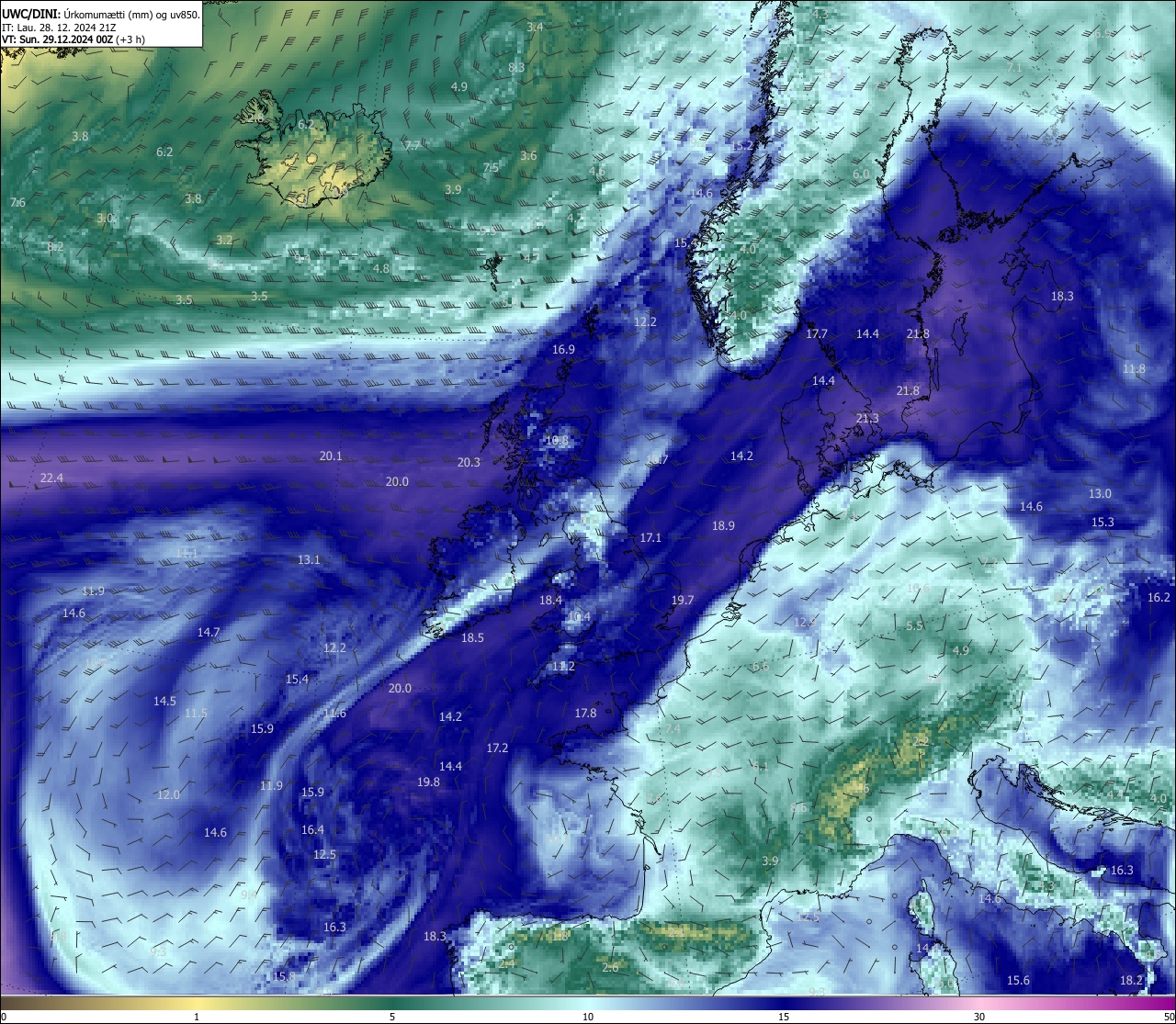Click the 7.7 value label near Iceland
The height and width of the screenshot is (1024, 1176).
413,145
